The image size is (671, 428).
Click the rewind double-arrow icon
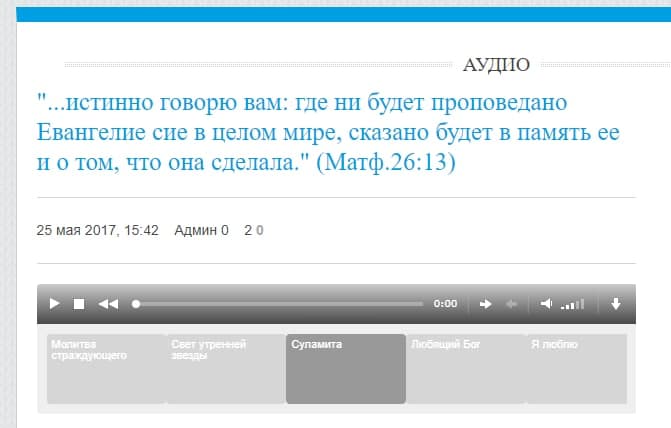(108, 304)
